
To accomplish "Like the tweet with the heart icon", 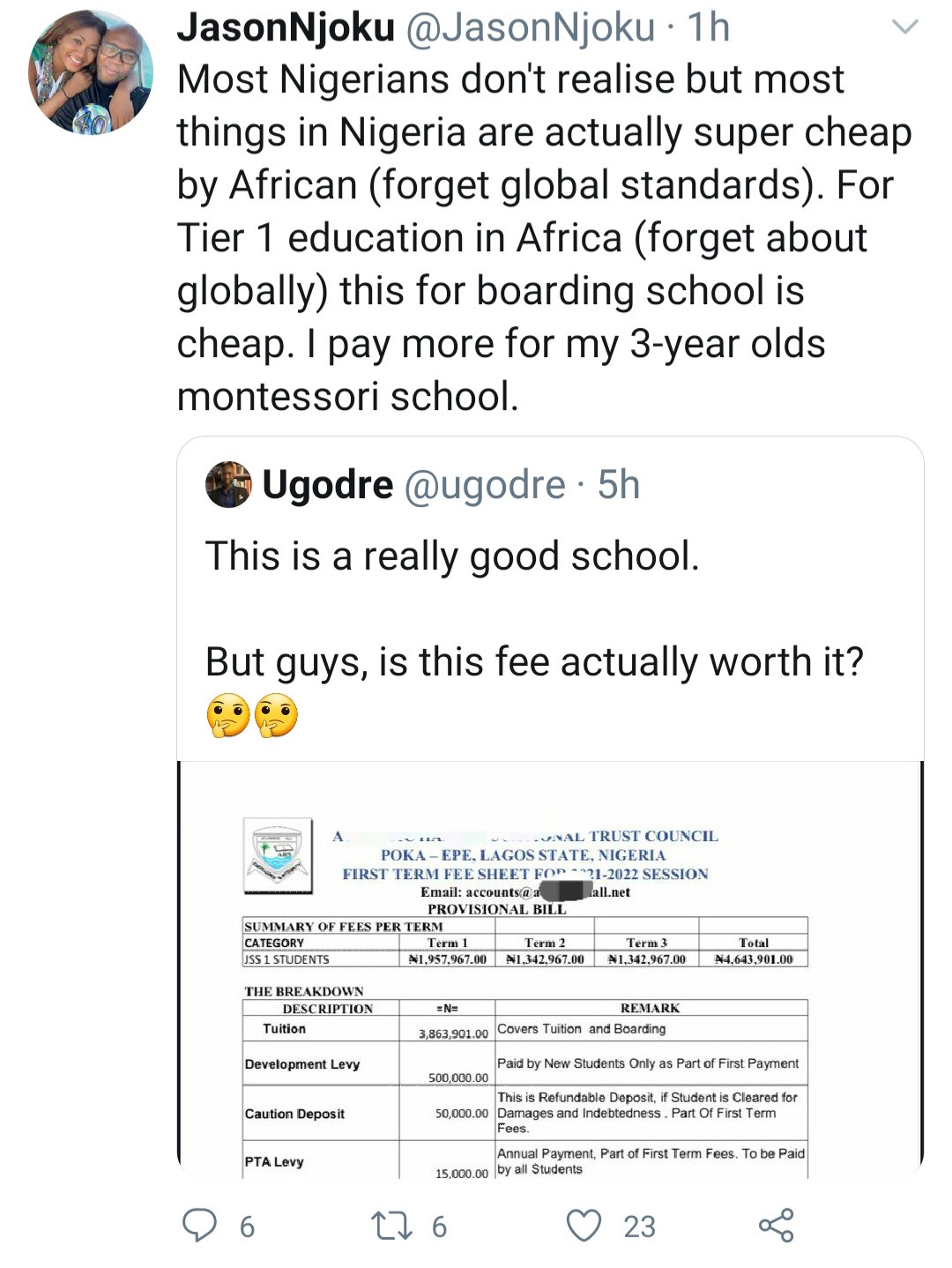I will (584, 1226).
